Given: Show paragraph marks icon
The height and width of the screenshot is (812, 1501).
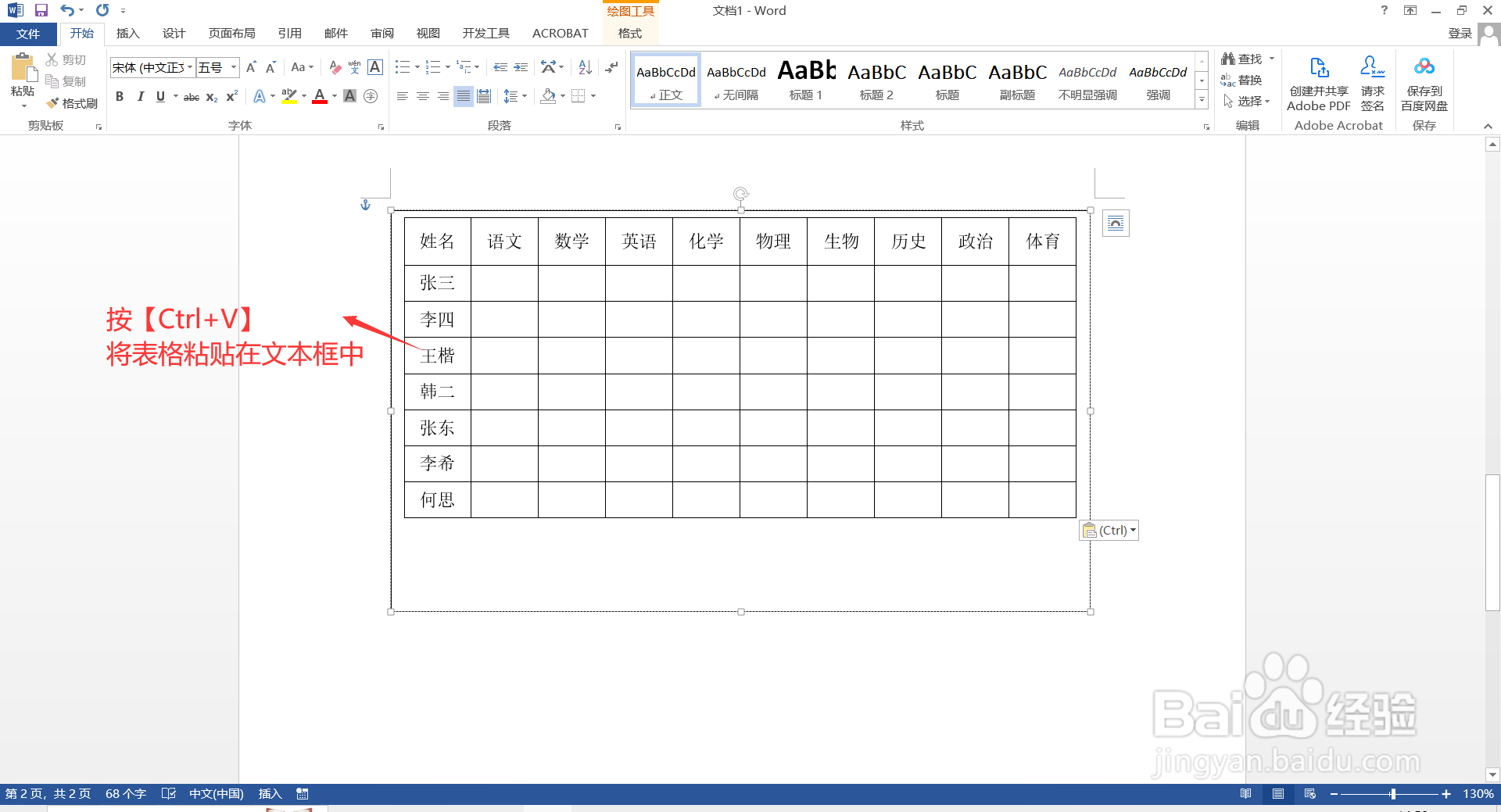Looking at the screenshot, I should coord(612,68).
